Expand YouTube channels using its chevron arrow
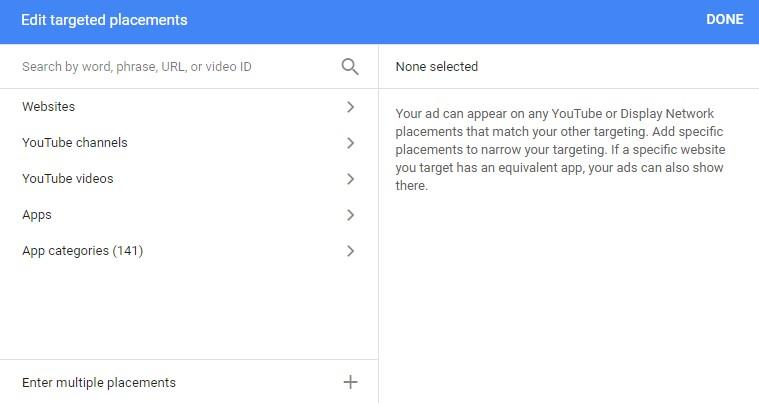Viewport: 759px width, 403px height. [x=350, y=143]
